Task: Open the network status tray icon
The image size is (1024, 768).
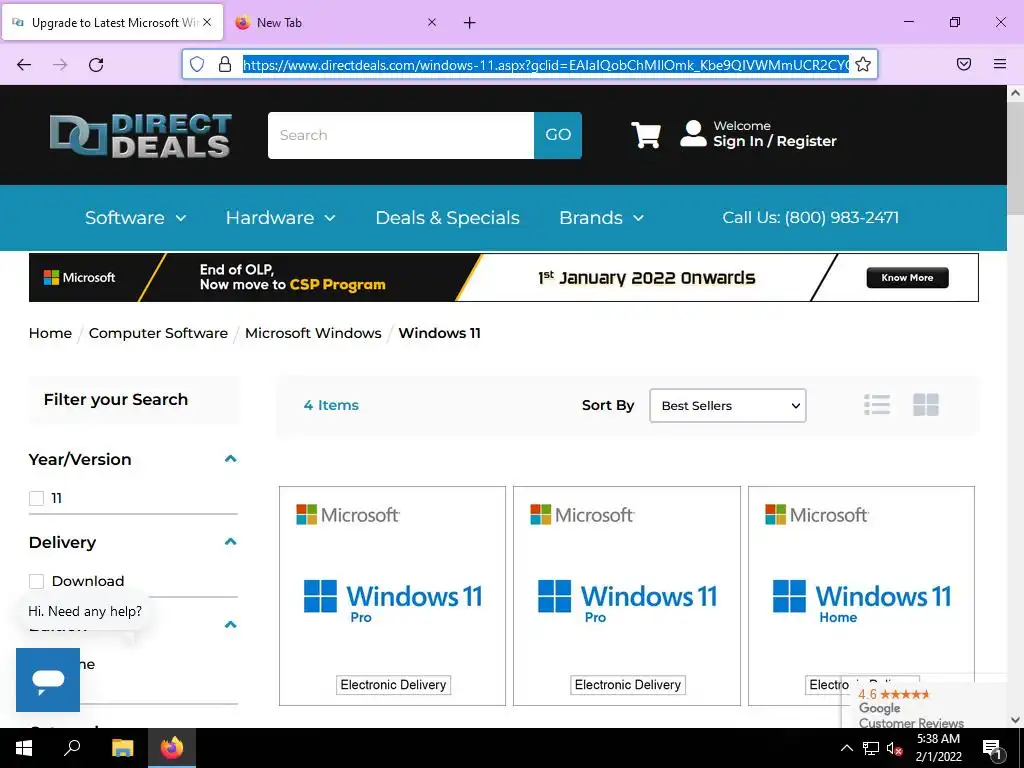Action: pyautogui.click(x=871, y=748)
